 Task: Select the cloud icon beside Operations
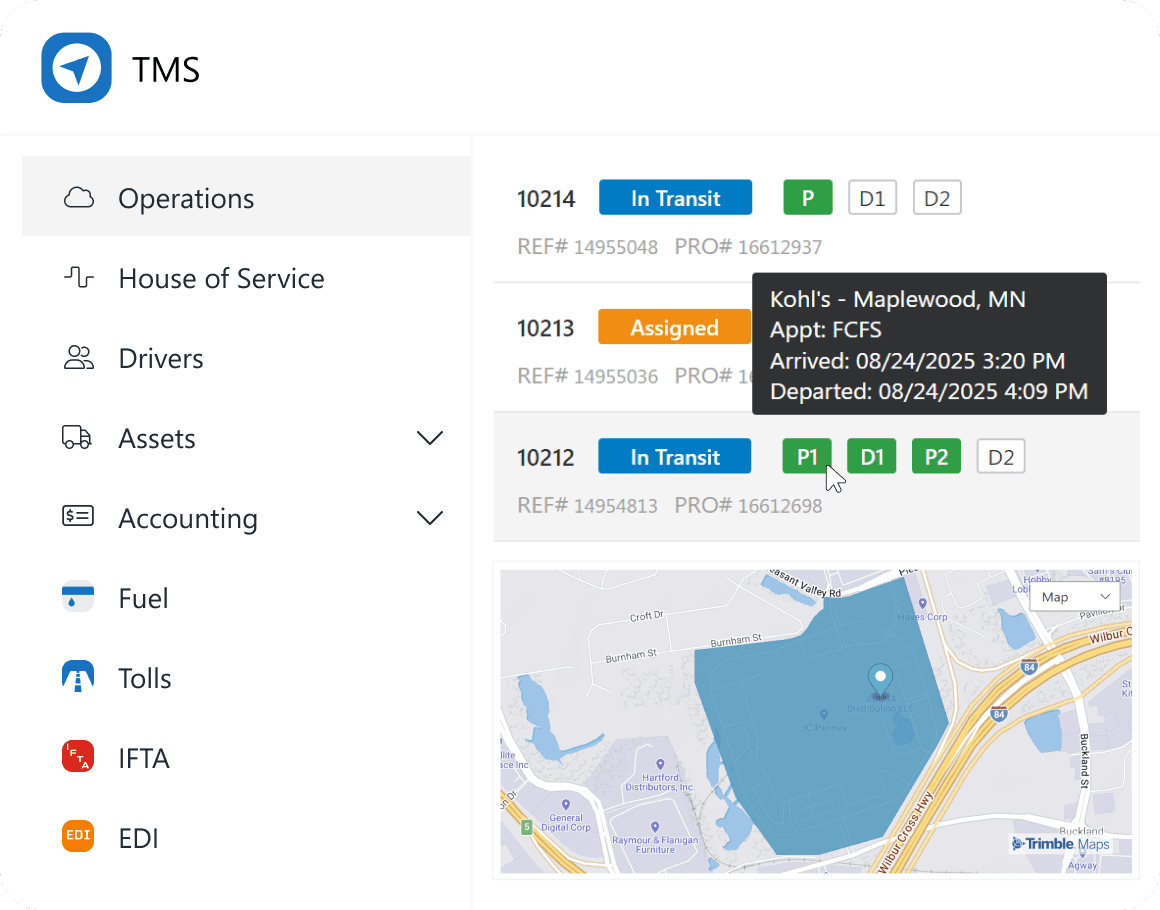pyautogui.click(x=77, y=198)
